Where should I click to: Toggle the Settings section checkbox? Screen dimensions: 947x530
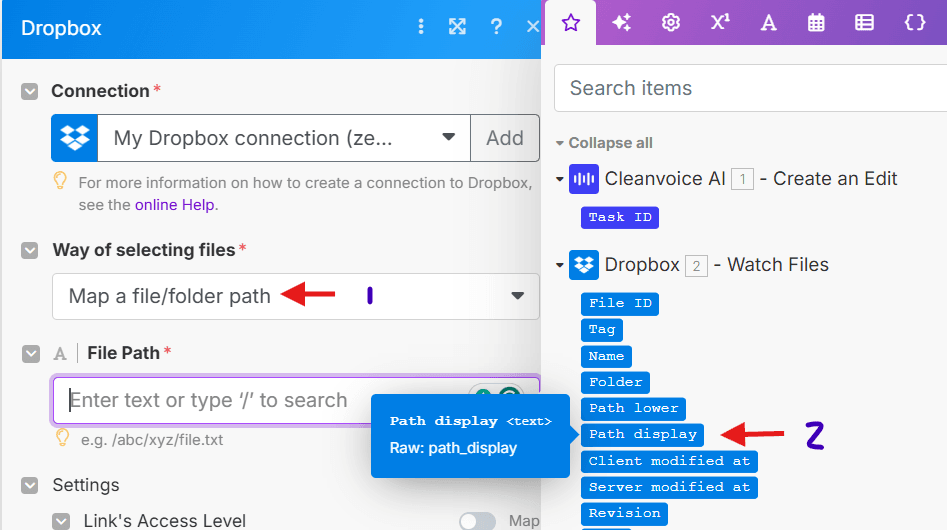(x=30, y=485)
